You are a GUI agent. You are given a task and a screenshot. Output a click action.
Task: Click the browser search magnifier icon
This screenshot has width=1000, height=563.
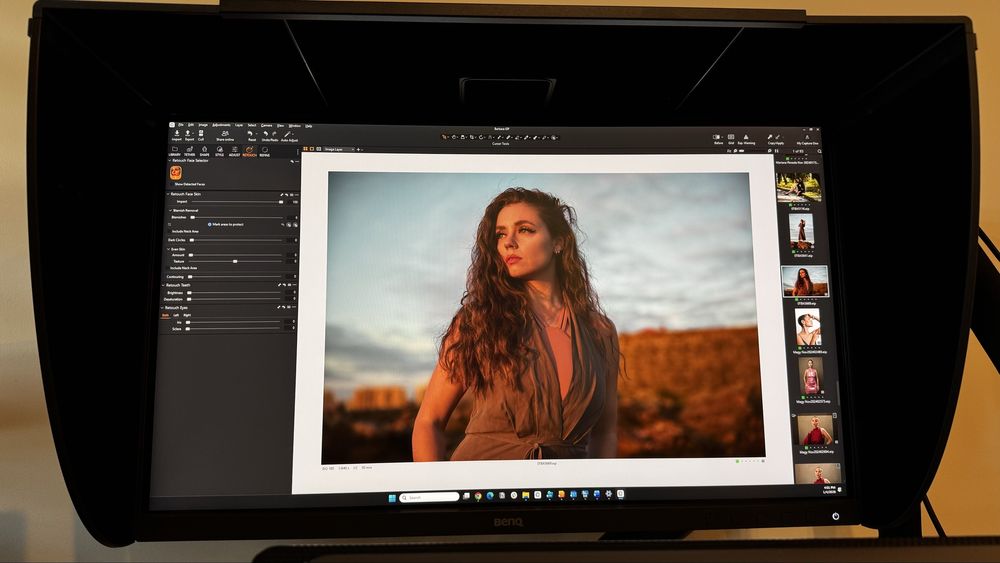(x=820, y=151)
